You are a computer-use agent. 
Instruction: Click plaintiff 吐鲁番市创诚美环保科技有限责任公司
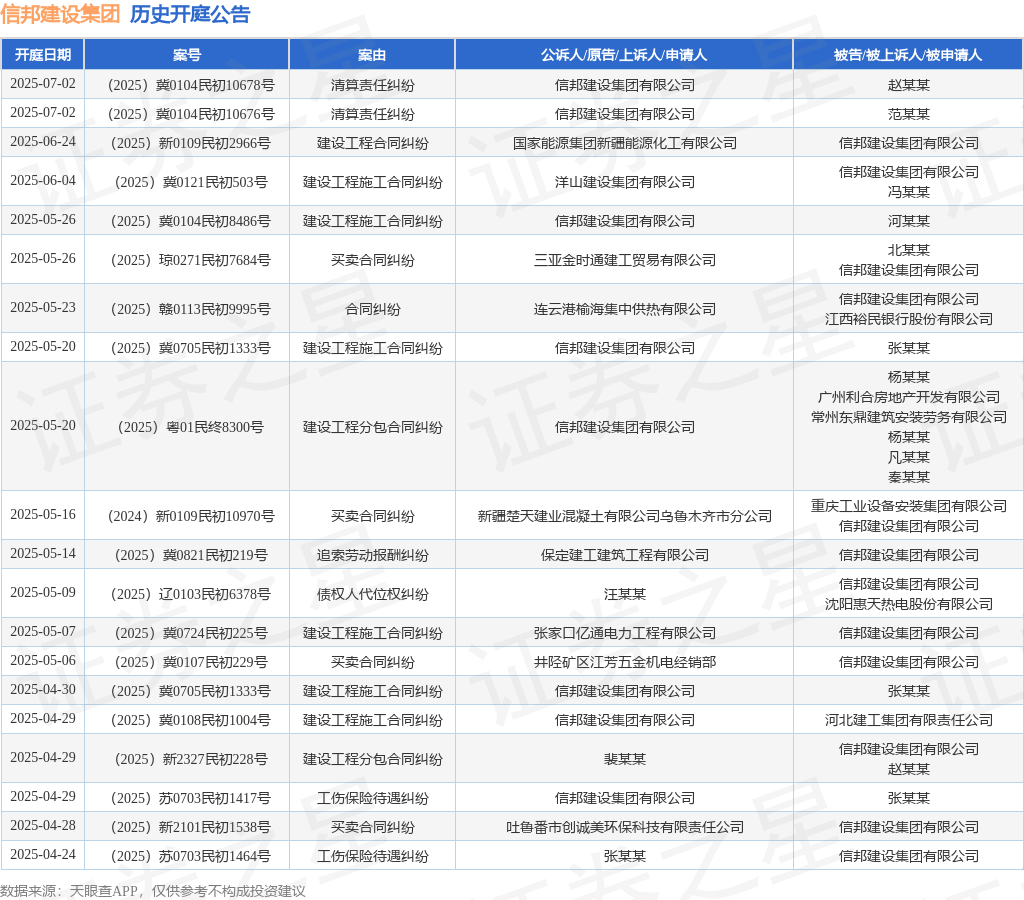pyautogui.click(x=624, y=828)
